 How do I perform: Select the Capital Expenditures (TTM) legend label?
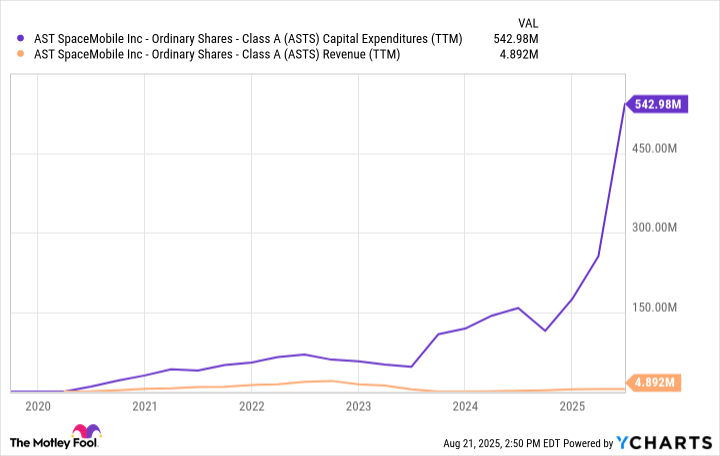(x=248, y=39)
